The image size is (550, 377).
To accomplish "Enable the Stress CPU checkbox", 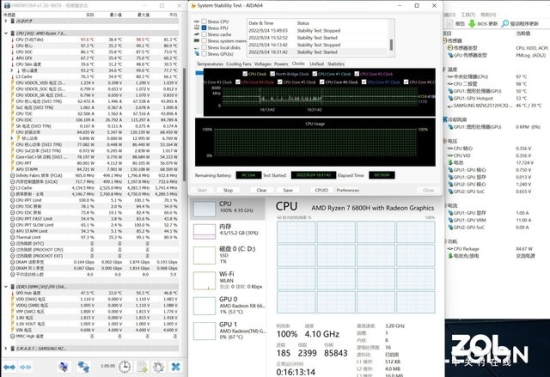I will click(204, 21).
